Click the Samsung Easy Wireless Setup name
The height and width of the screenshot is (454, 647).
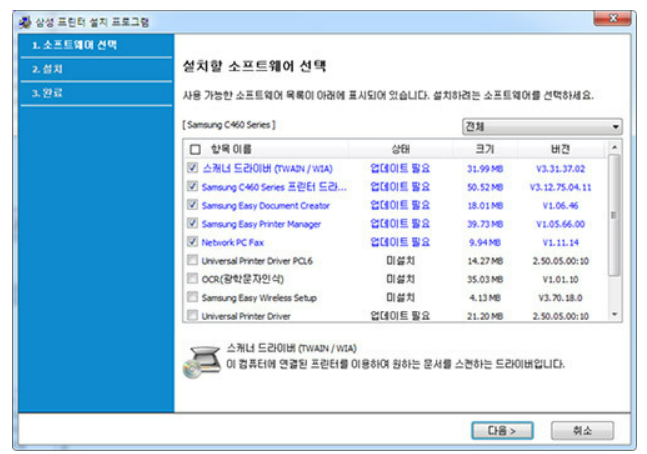click(259, 298)
